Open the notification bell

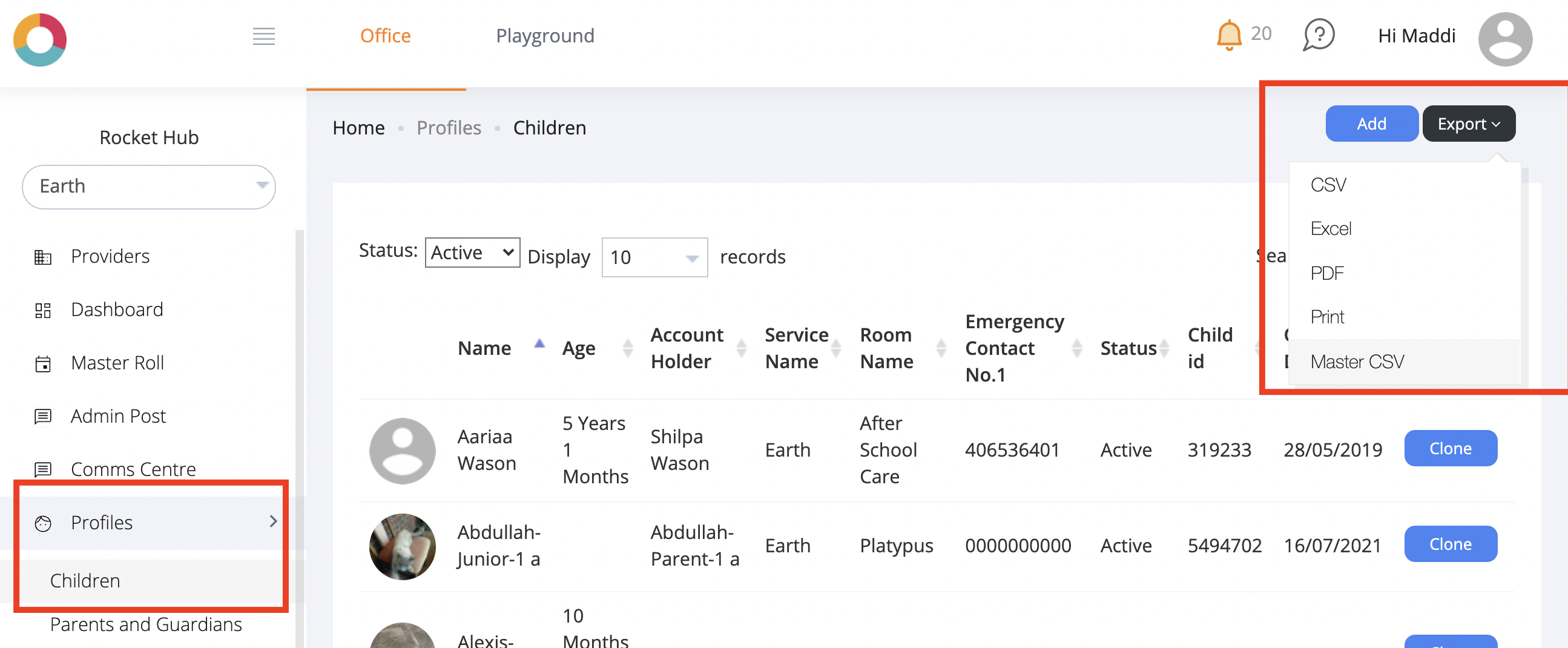1229,35
